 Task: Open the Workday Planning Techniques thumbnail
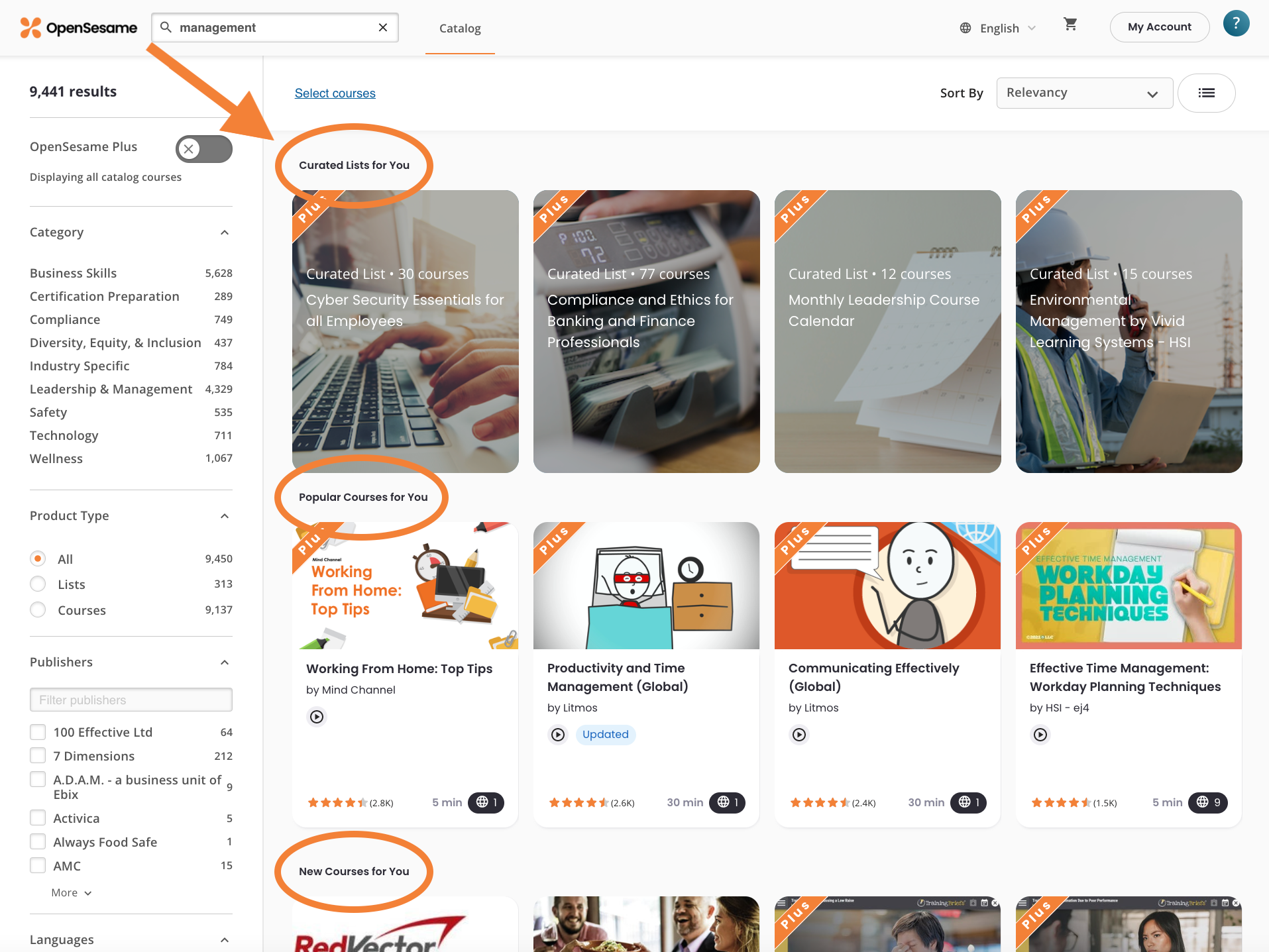1129,586
